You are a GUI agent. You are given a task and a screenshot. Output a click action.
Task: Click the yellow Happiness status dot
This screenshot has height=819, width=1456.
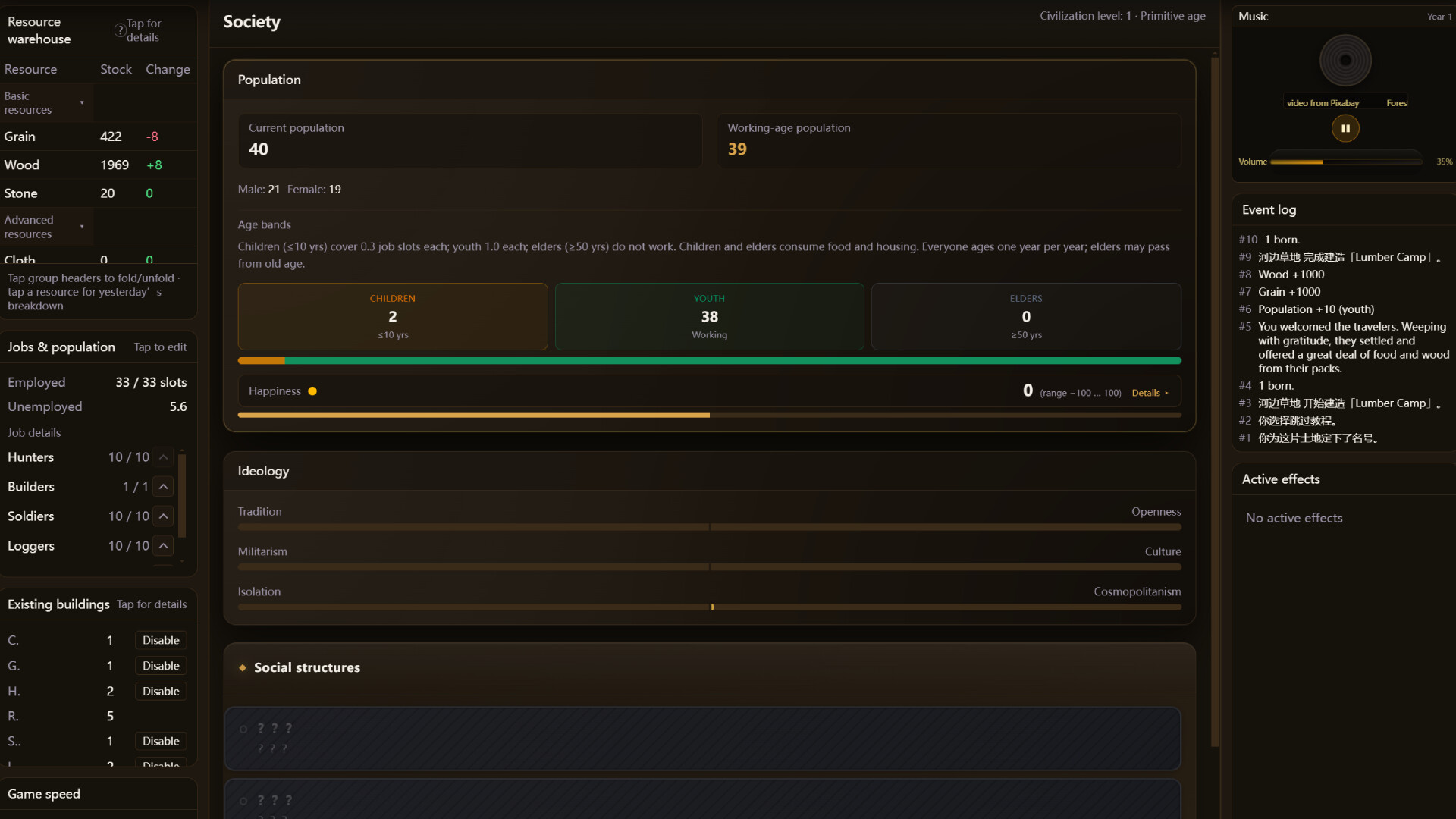click(312, 391)
